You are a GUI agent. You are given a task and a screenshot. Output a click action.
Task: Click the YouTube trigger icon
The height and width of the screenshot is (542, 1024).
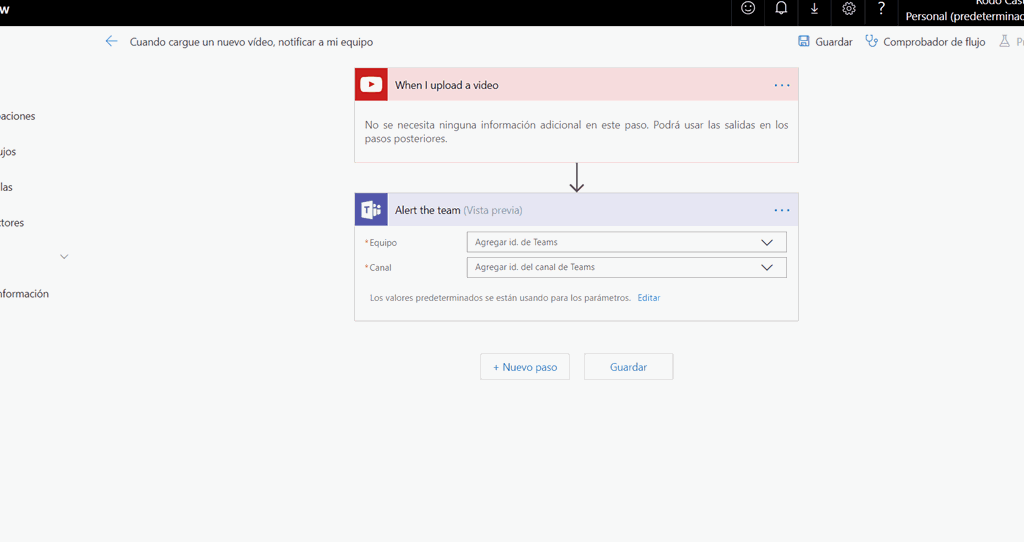(371, 85)
